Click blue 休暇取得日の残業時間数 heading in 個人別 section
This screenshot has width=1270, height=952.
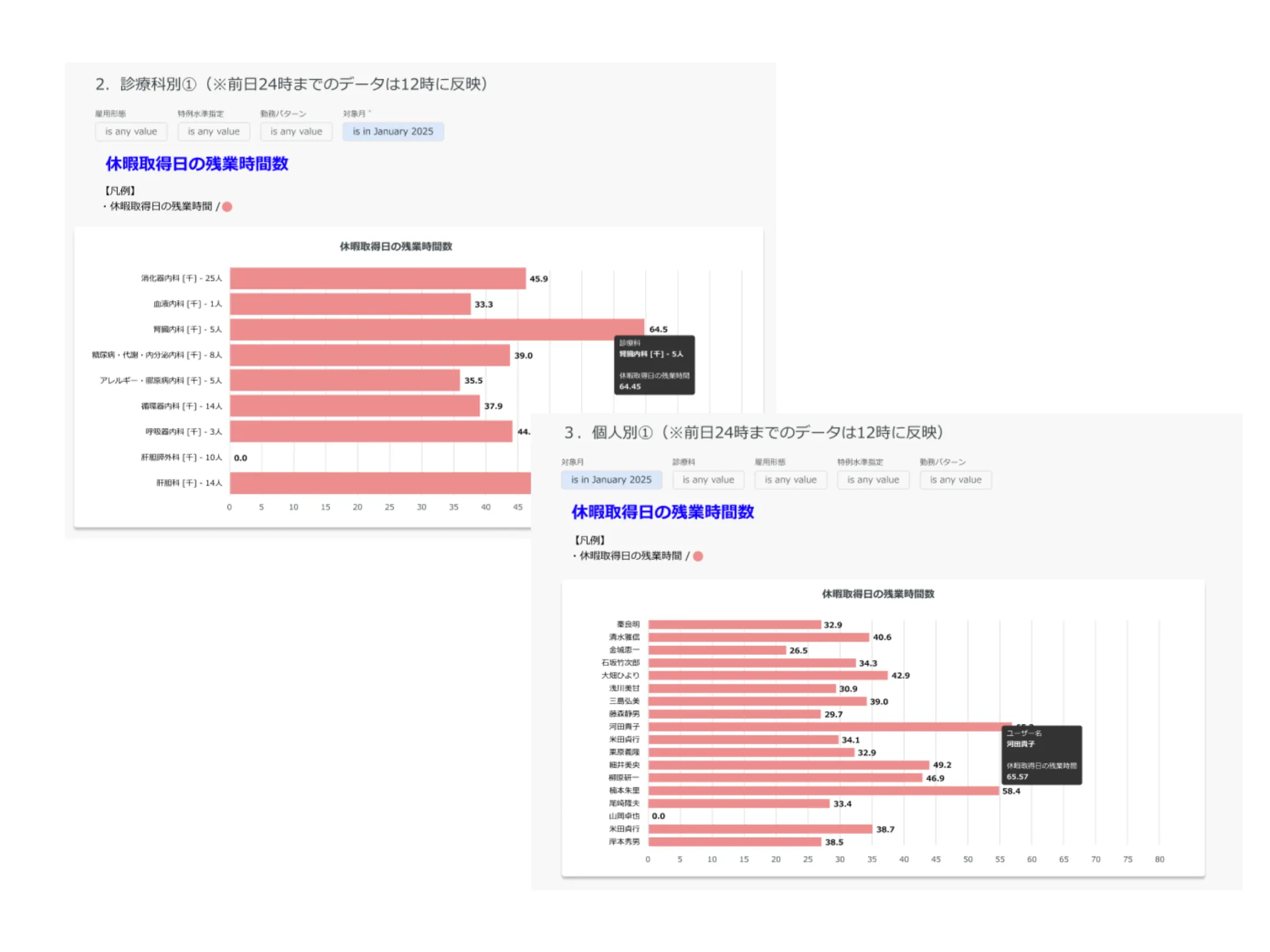point(662,512)
